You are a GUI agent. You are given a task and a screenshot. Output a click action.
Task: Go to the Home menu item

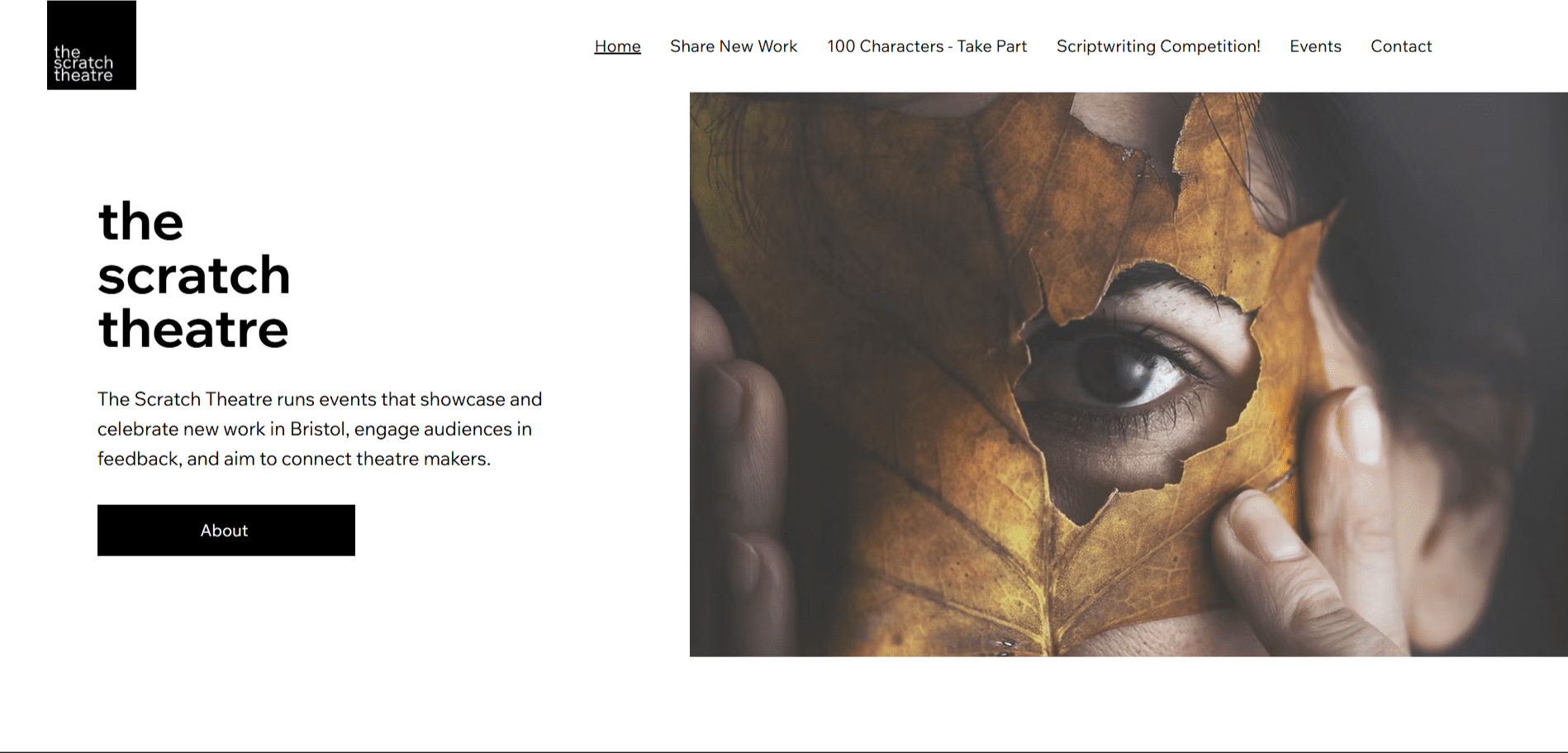coord(617,46)
